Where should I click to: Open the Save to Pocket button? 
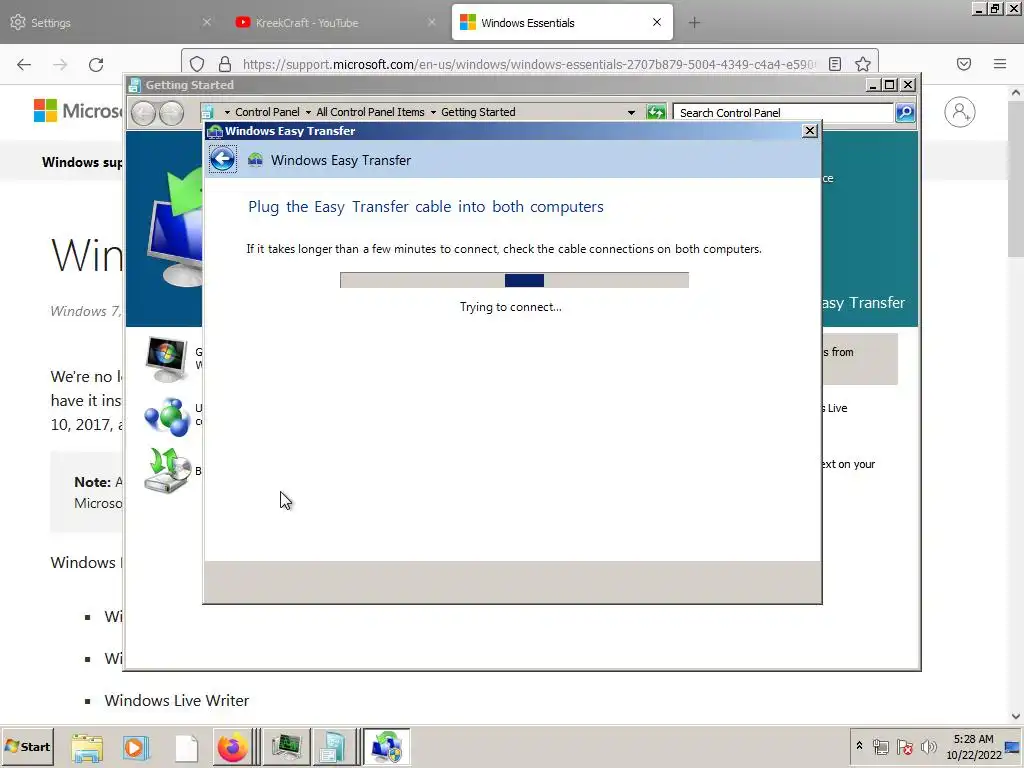964,64
